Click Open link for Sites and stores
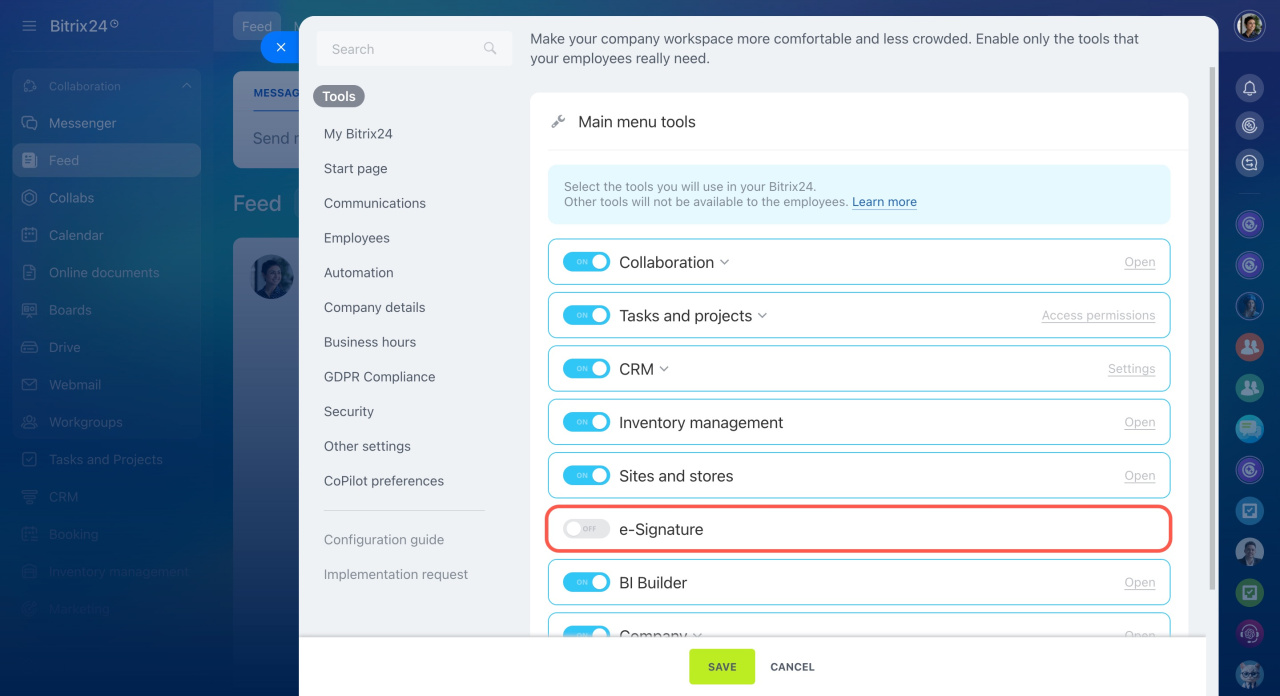Image resolution: width=1280 pixels, height=696 pixels. [1139, 476]
